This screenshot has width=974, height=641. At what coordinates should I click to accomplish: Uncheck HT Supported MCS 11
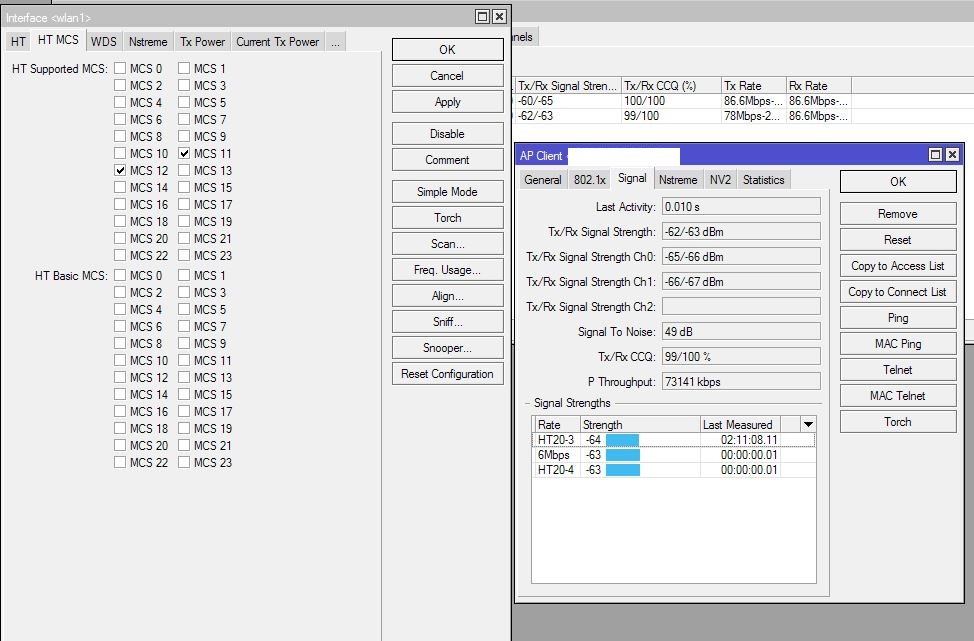184,153
